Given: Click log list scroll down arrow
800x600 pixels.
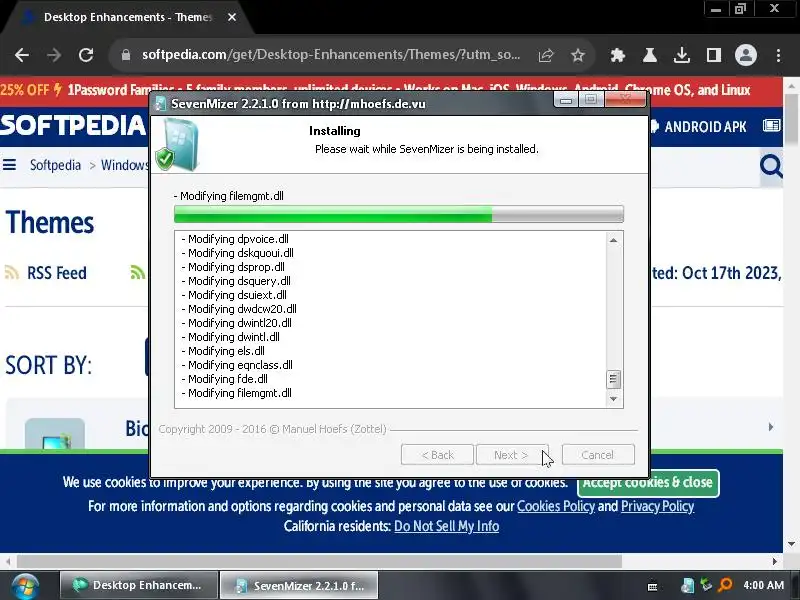Looking at the screenshot, I should (x=614, y=399).
